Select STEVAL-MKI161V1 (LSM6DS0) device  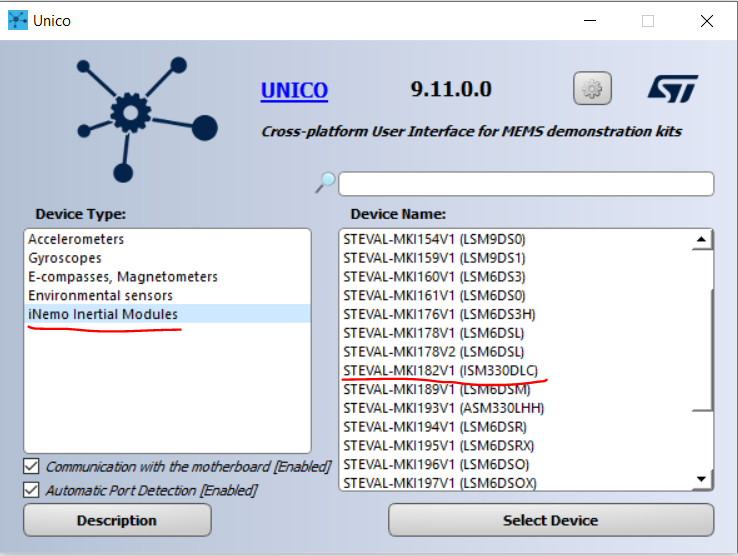(515, 296)
